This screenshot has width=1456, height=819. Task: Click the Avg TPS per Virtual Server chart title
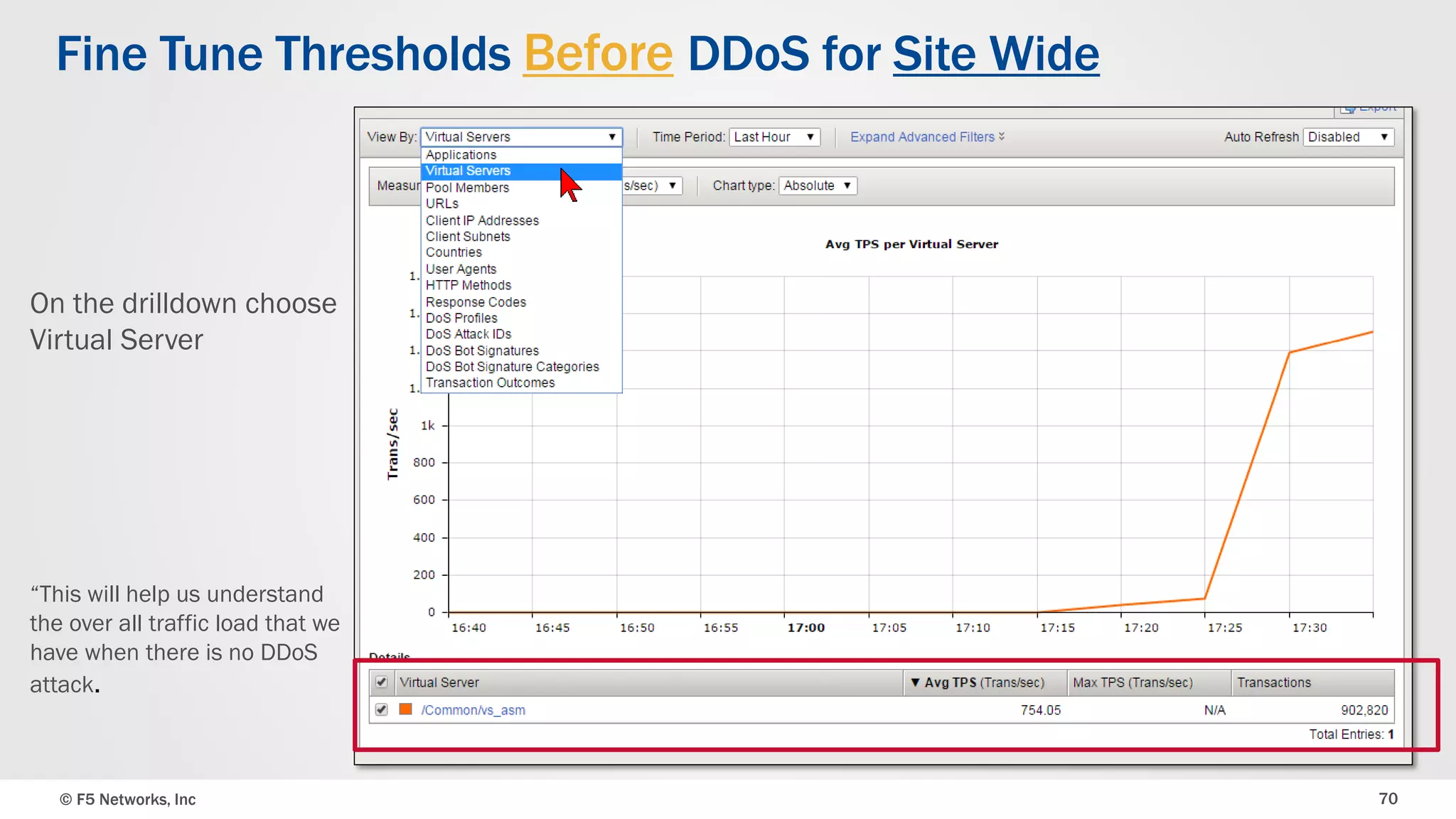click(x=911, y=245)
